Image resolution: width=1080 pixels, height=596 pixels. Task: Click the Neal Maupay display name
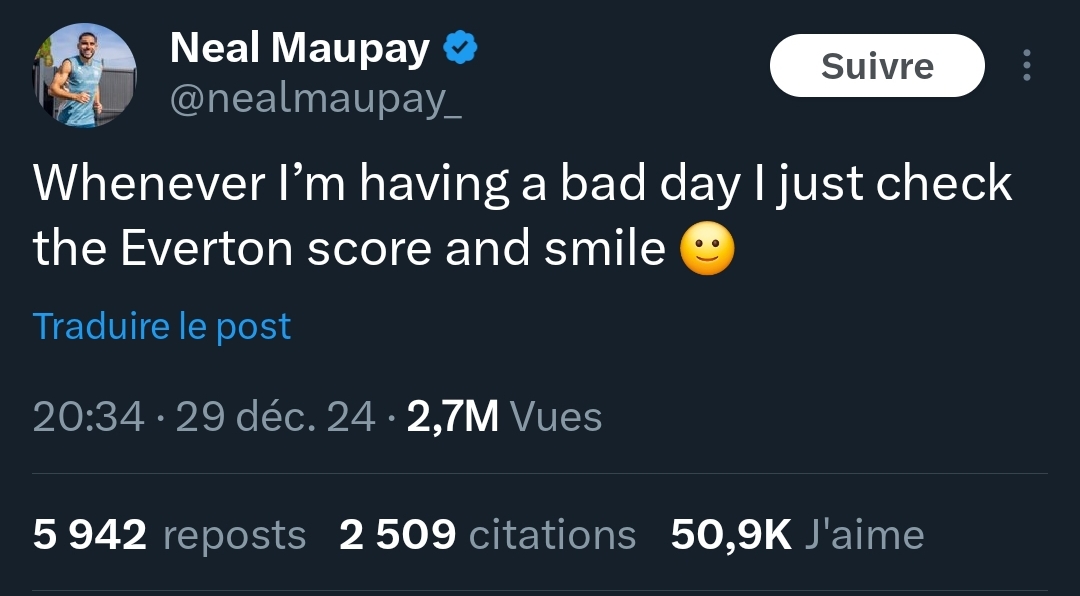[x=300, y=48]
